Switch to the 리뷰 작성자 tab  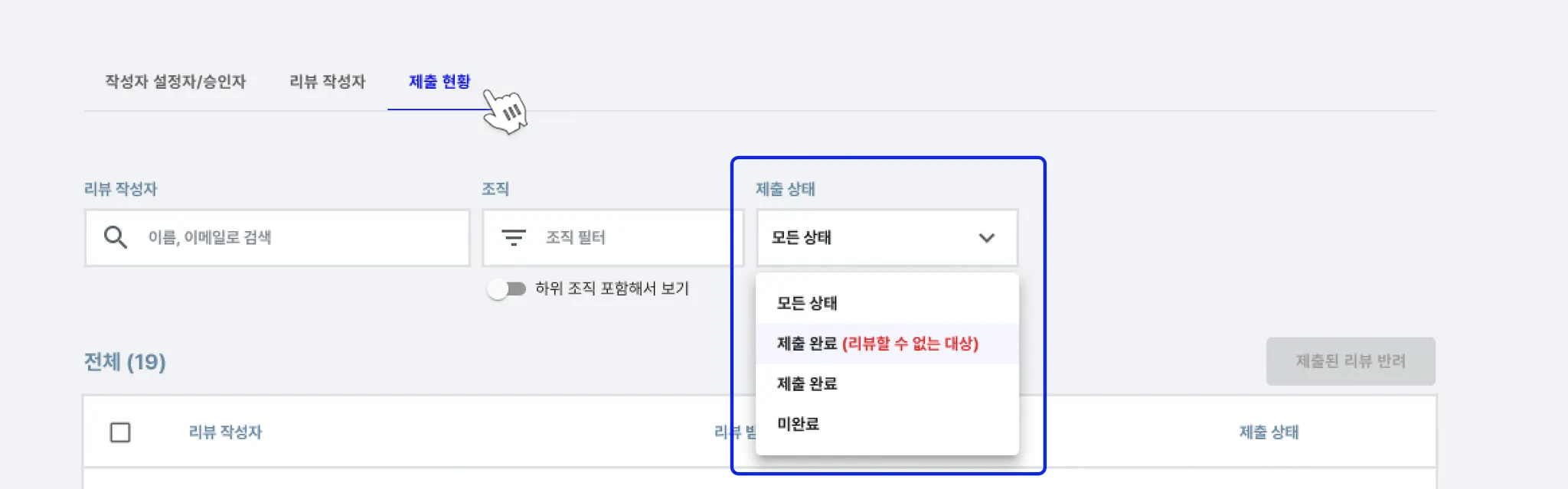[x=327, y=82]
